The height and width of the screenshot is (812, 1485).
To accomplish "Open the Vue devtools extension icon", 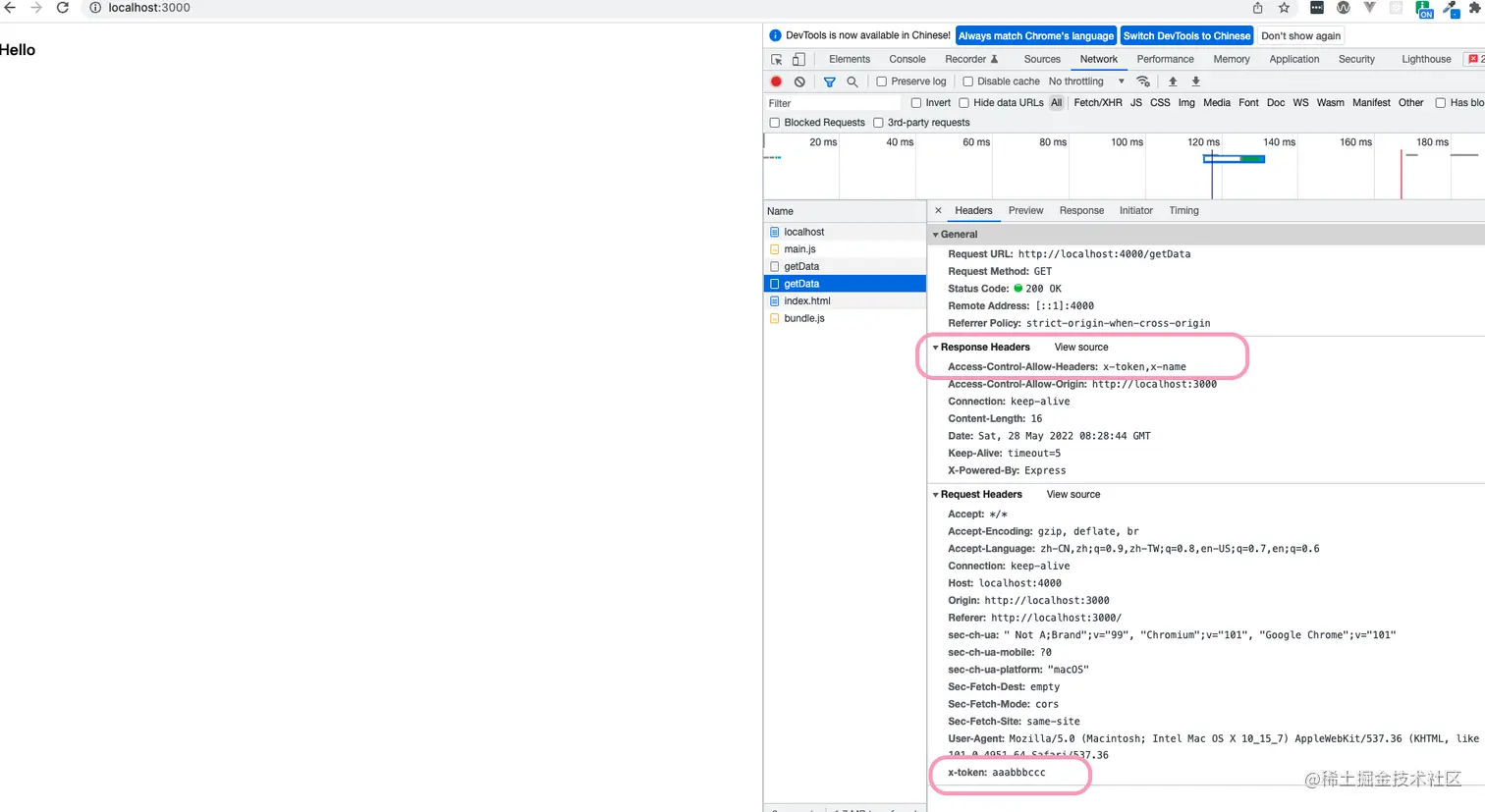I will [1370, 8].
